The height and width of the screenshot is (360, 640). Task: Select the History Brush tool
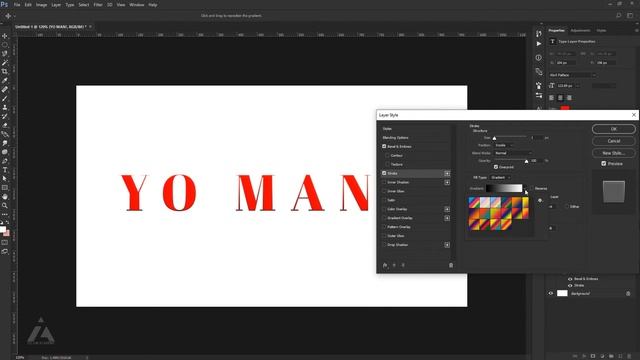(4, 117)
